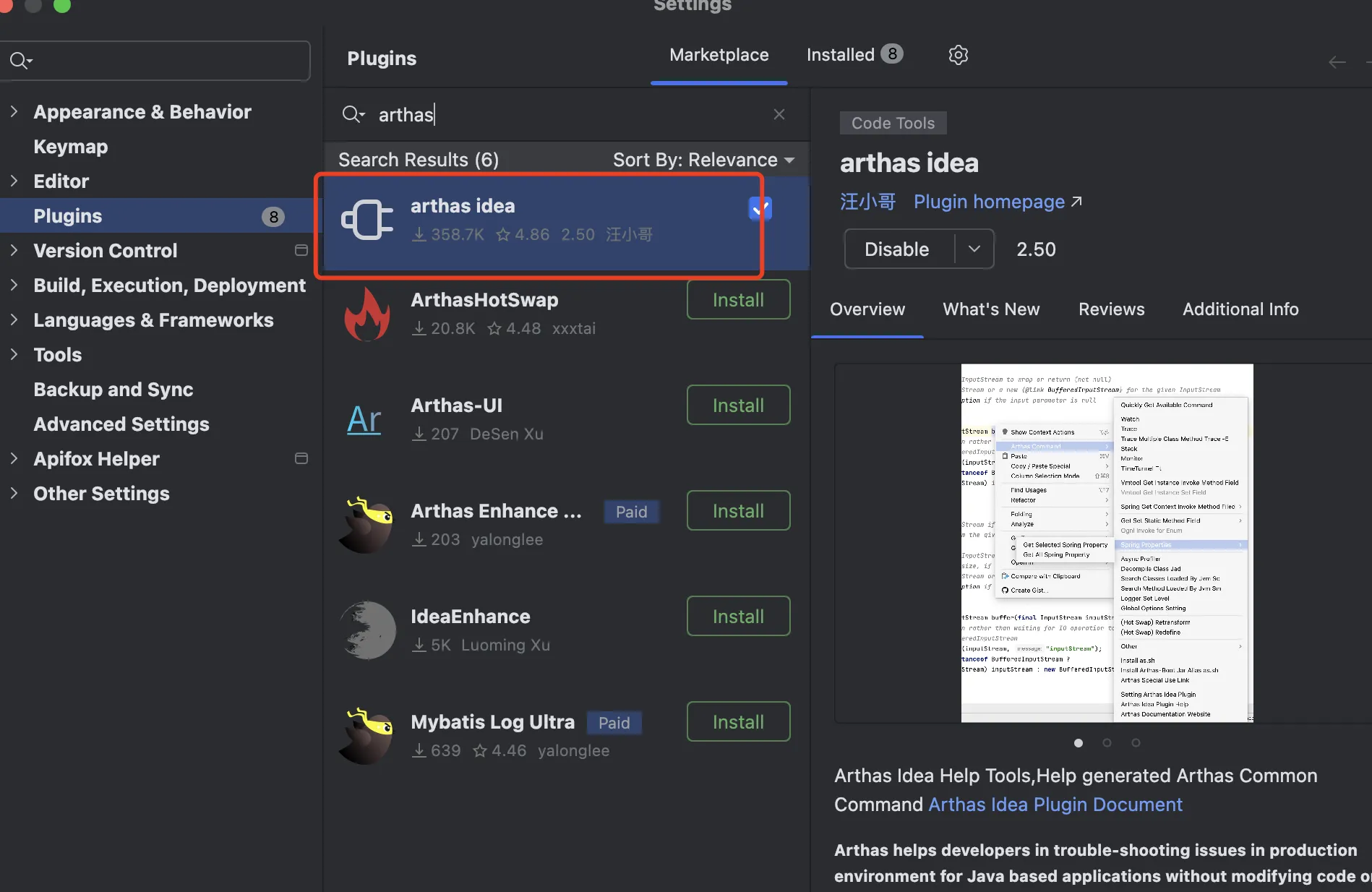
Task: Clear the arthas plugin search text
Action: point(779,114)
